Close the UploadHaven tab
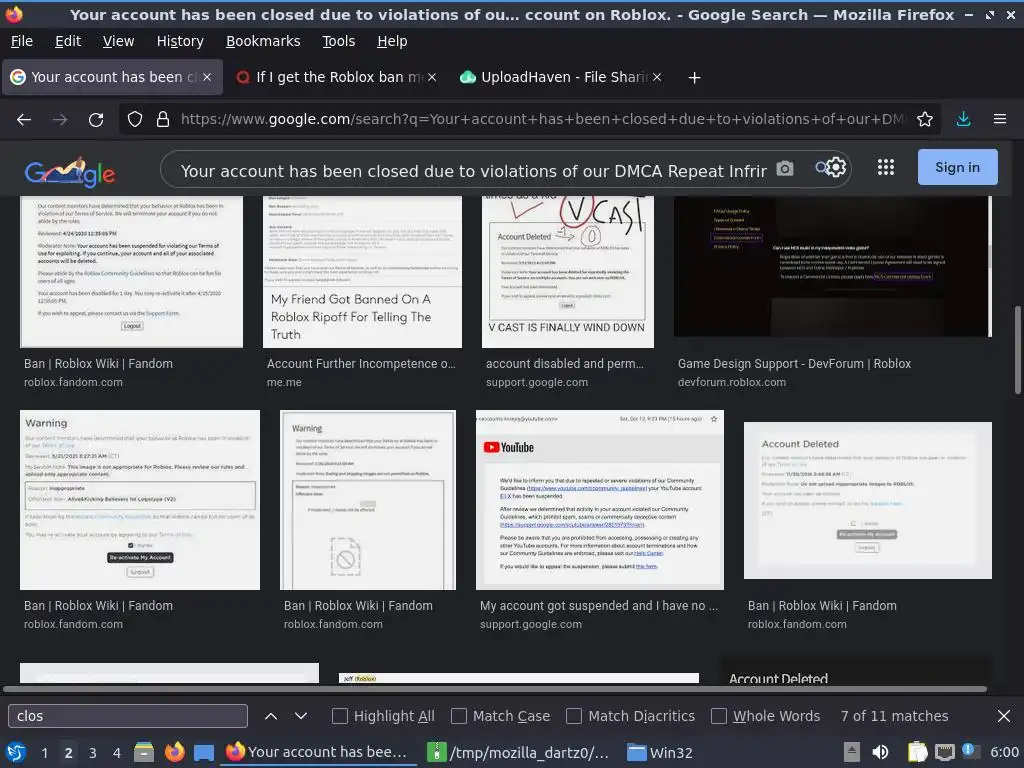The width and height of the screenshot is (1024, 768). 657,77
